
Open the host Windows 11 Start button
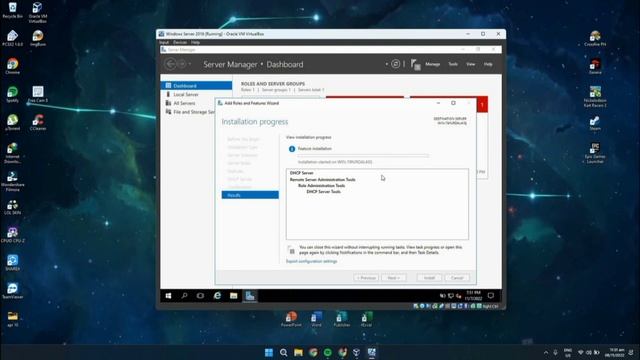coord(269,352)
